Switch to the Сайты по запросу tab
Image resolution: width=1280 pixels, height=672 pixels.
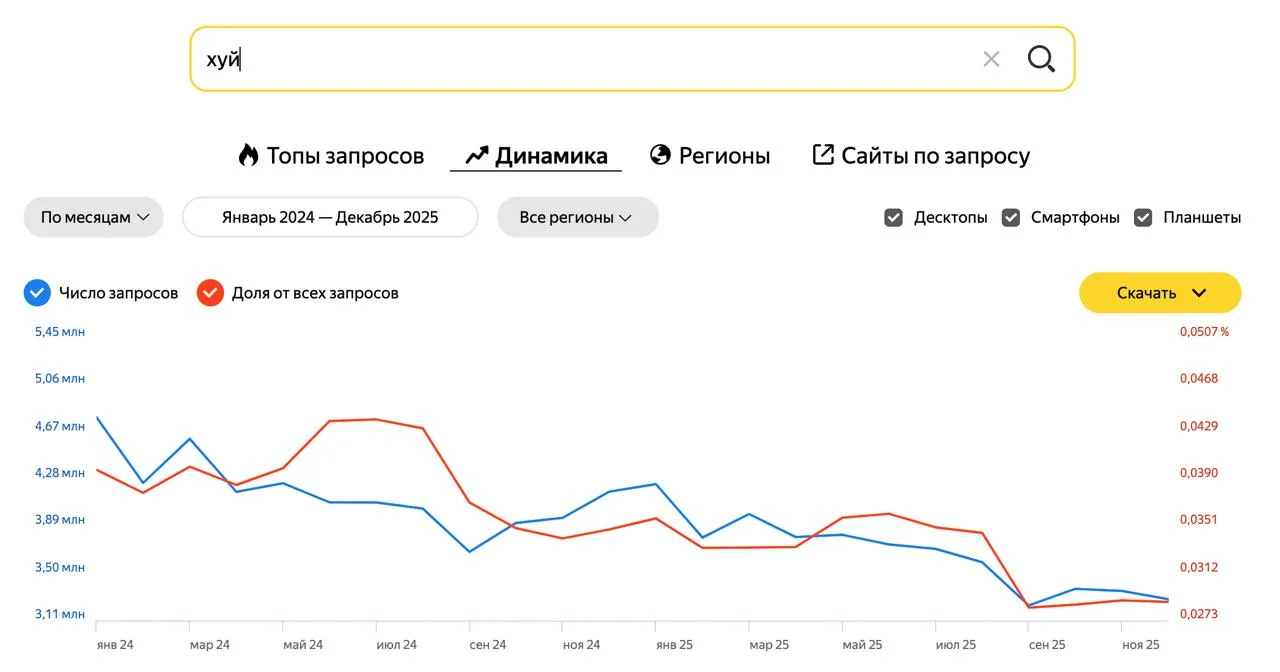tap(921, 156)
